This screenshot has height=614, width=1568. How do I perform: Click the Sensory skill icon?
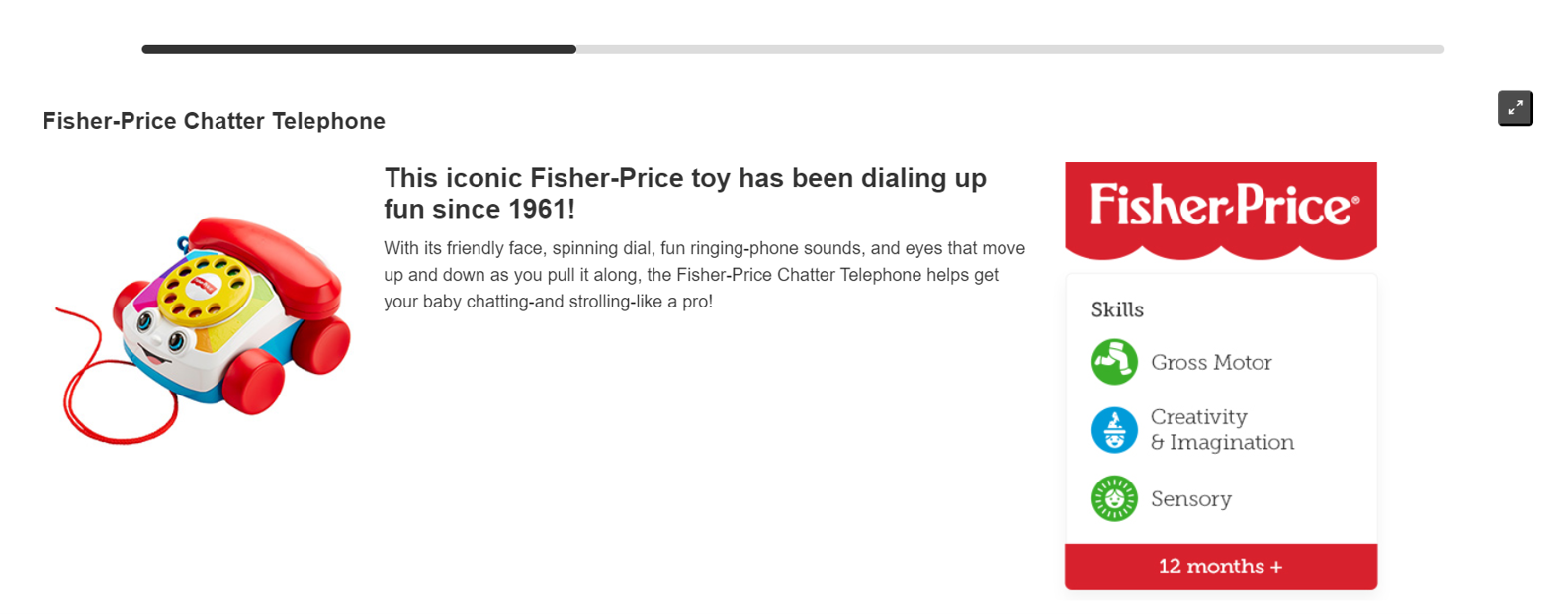pos(1114,498)
